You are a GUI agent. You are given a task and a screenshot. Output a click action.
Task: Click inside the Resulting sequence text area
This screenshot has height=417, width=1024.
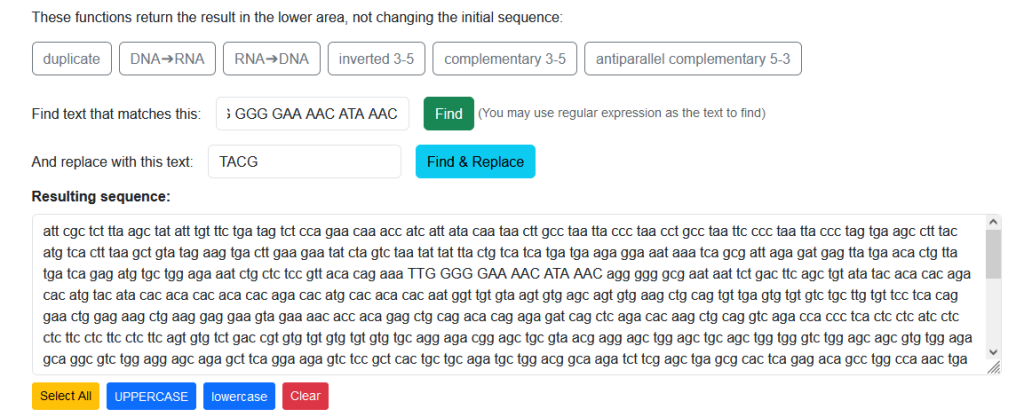[x=509, y=294]
